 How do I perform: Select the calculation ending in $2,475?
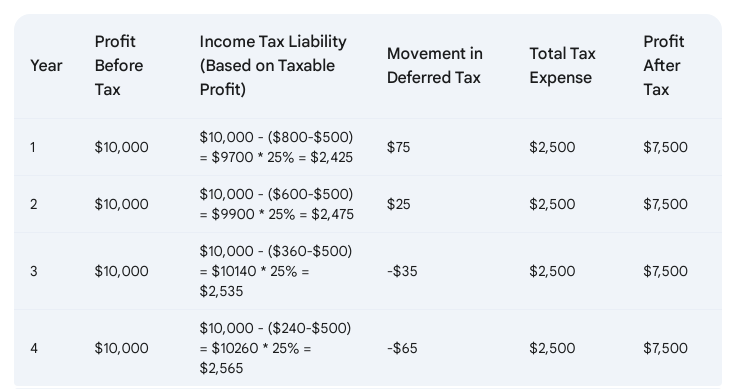(x=277, y=204)
